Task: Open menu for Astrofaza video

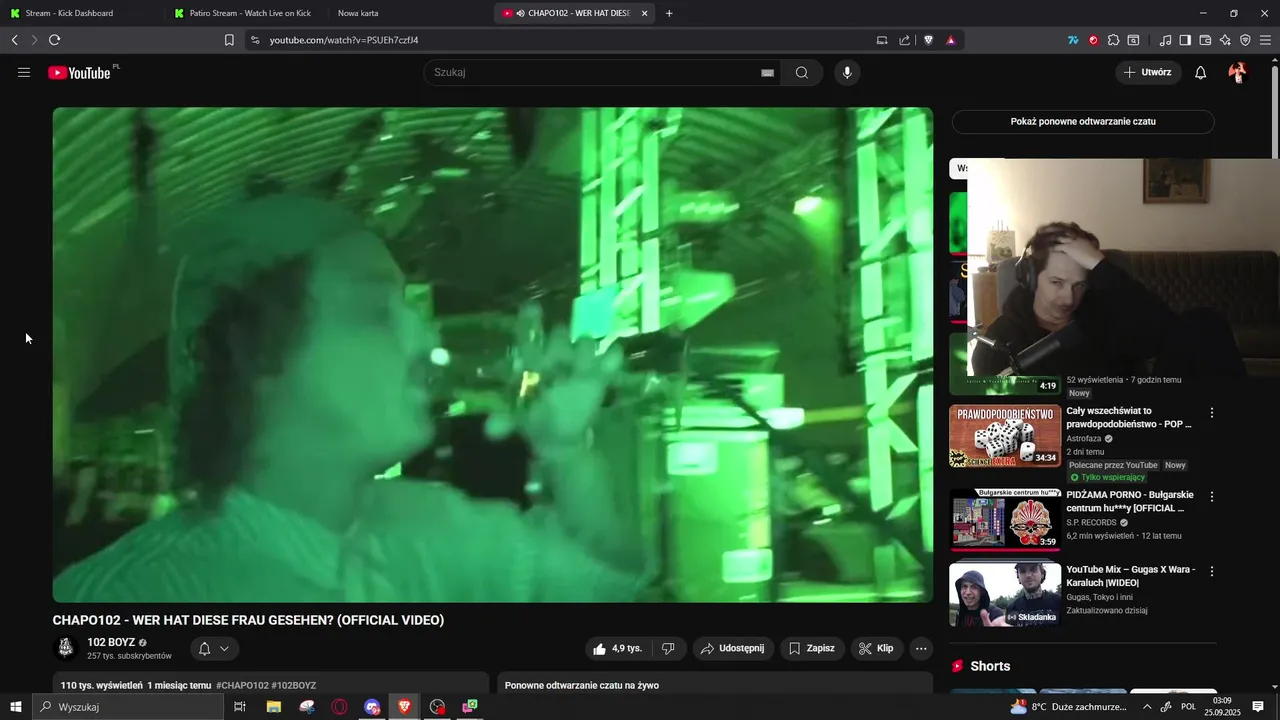Action: point(1212,413)
